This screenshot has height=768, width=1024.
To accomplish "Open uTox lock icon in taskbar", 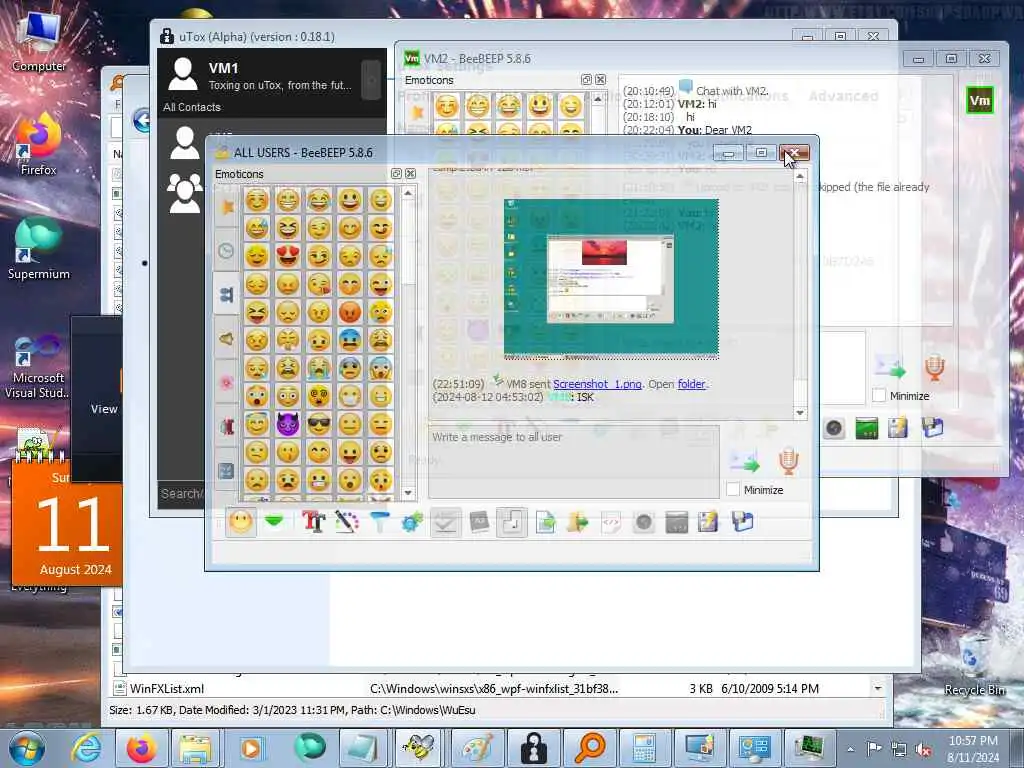I will coord(534,748).
